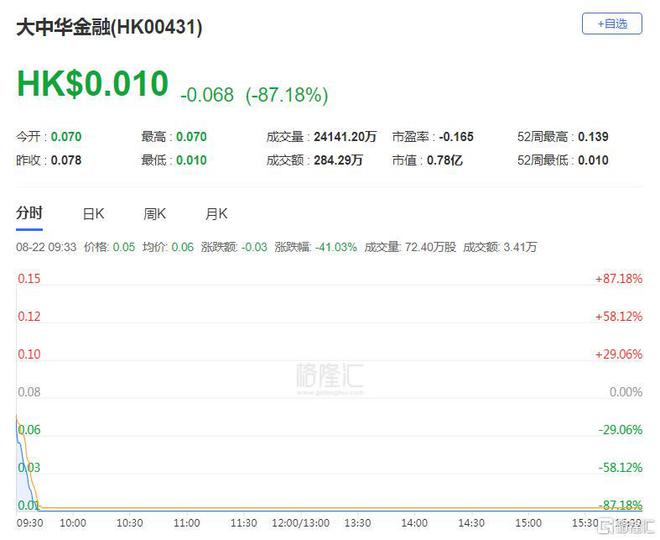The height and width of the screenshot is (540, 660).
Task: Click the 市盈率 value -0.165
Action: click(456, 137)
